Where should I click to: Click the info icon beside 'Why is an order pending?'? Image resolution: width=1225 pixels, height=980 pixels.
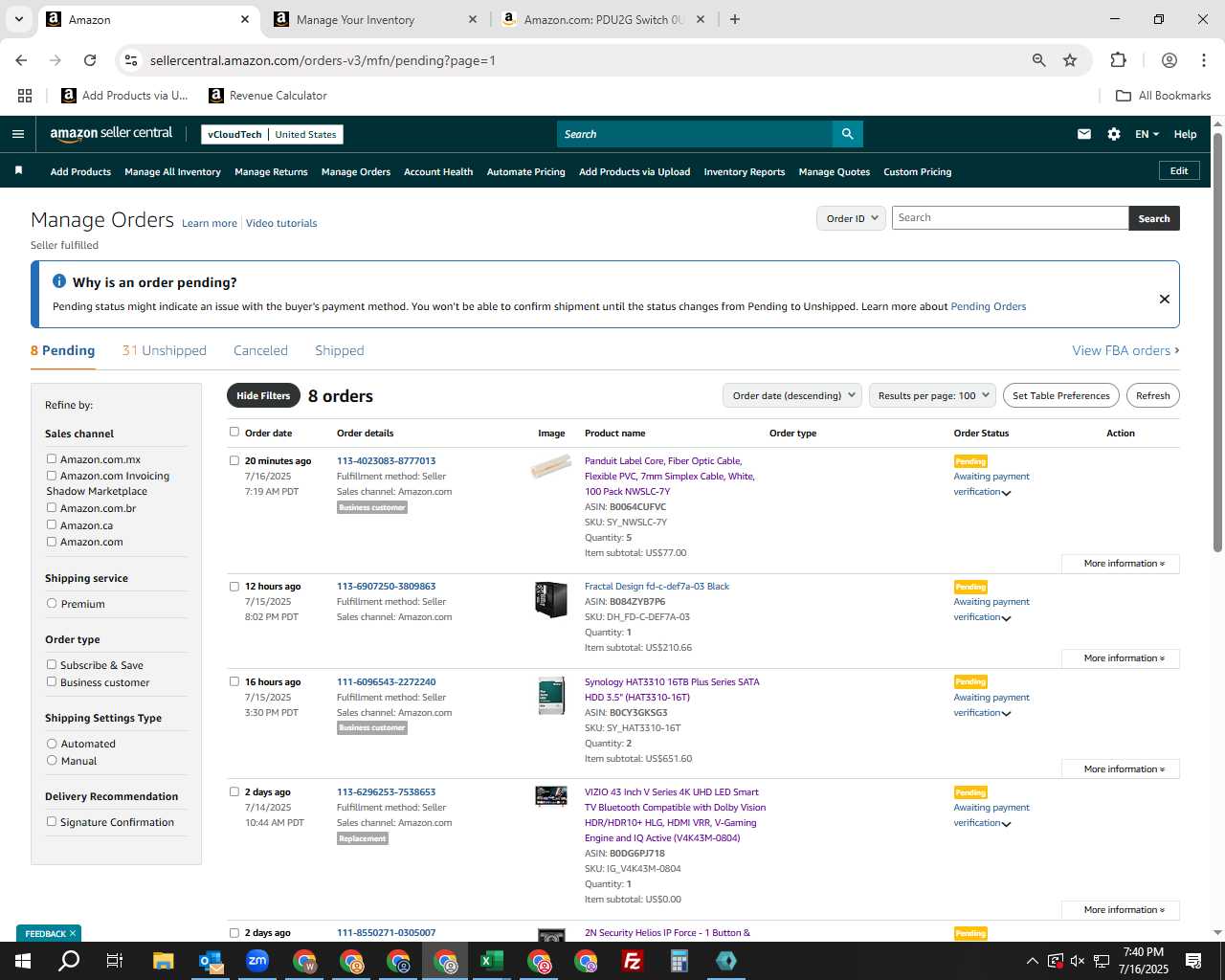(x=59, y=281)
